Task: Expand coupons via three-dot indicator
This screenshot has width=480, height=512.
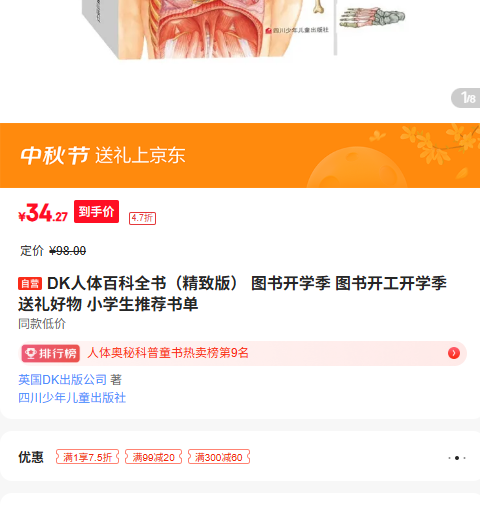Action: [x=457, y=458]
